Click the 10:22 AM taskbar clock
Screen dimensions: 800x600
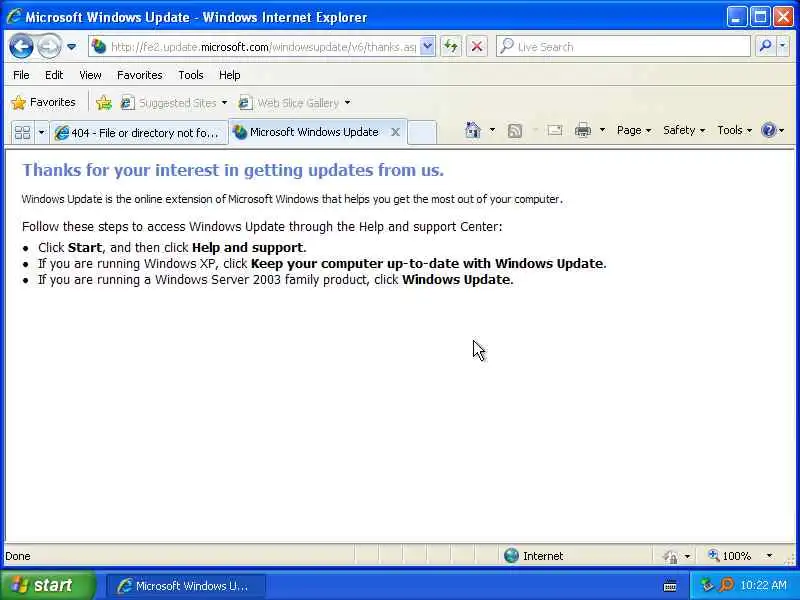click(763, 585)
